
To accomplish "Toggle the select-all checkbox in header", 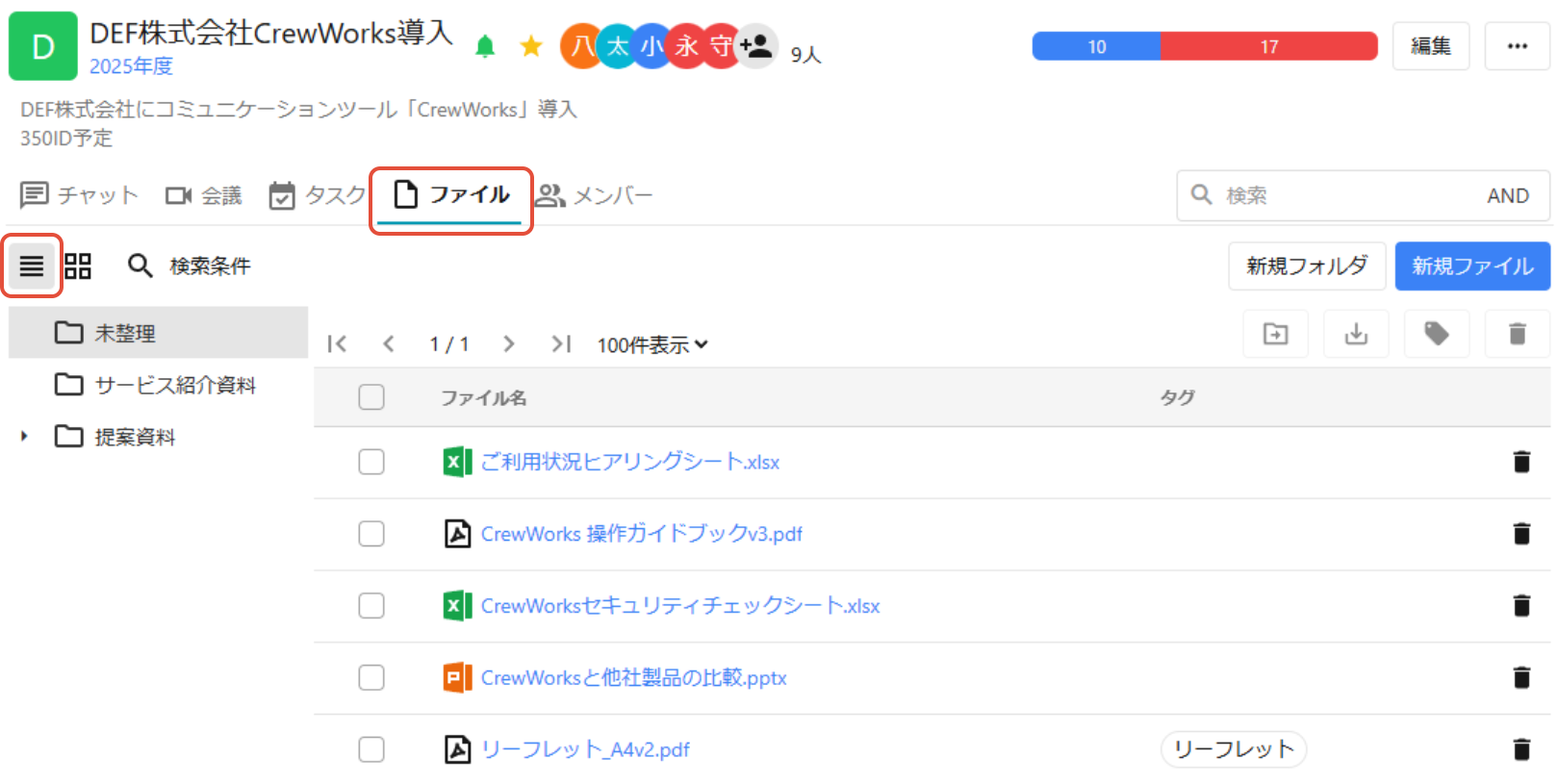I will 371,397.
